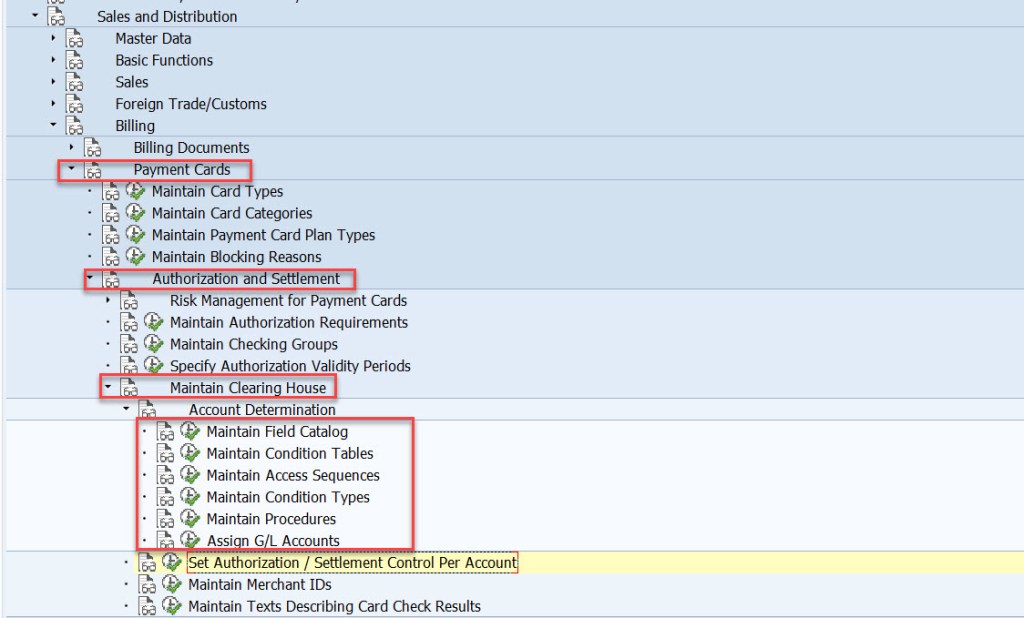
Task: Expand the Master Data node
Action: tap(53, 39)
